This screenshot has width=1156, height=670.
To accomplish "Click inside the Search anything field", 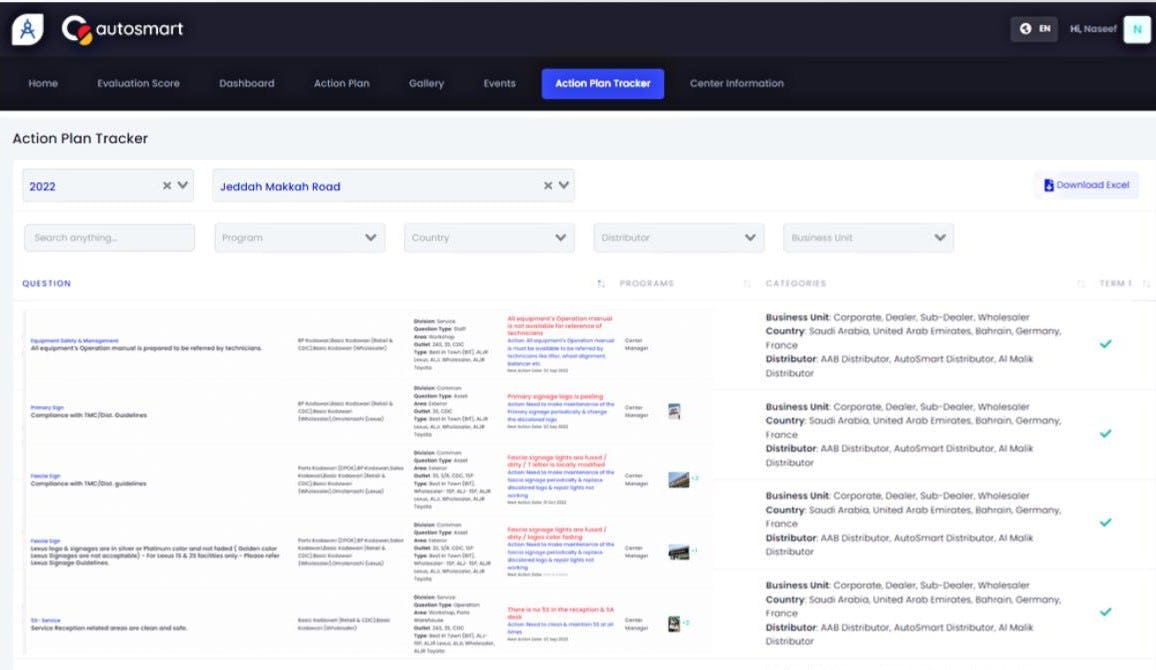I will (x=108, y=237).
